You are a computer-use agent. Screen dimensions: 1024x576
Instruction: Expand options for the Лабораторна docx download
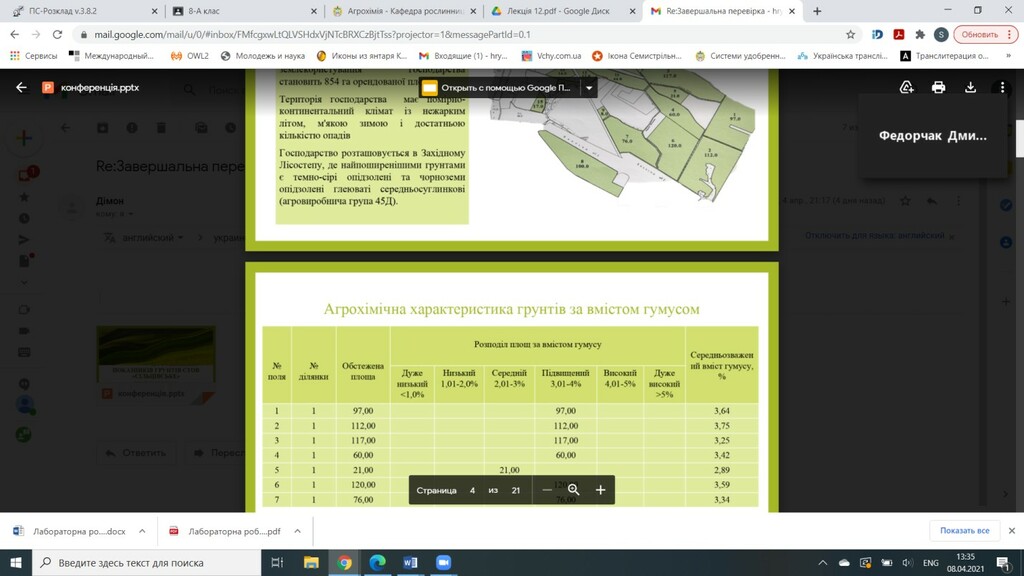point(142,531)
